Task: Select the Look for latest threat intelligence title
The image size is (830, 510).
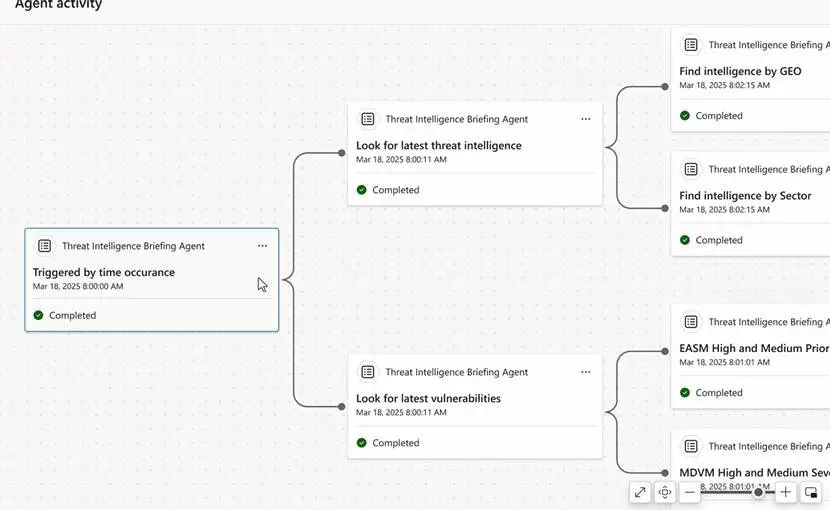Action: pyautogui.click(x=439, y=146)
